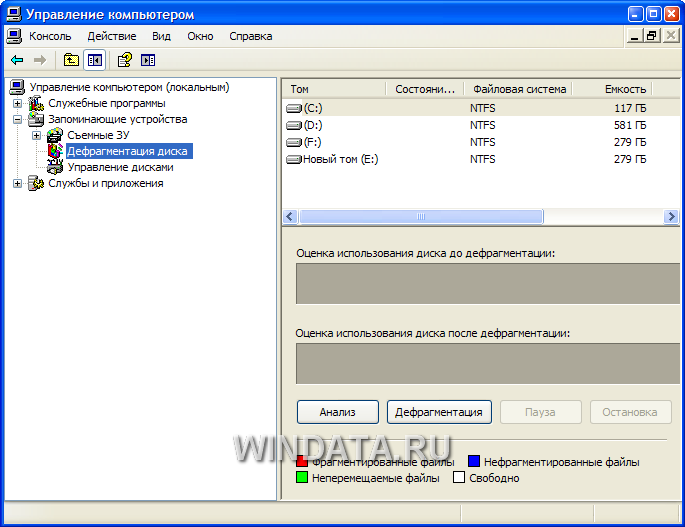Screen dimensions: 685x527
Task: Expand the Службы и приложения node
Action: coord(17,184)
